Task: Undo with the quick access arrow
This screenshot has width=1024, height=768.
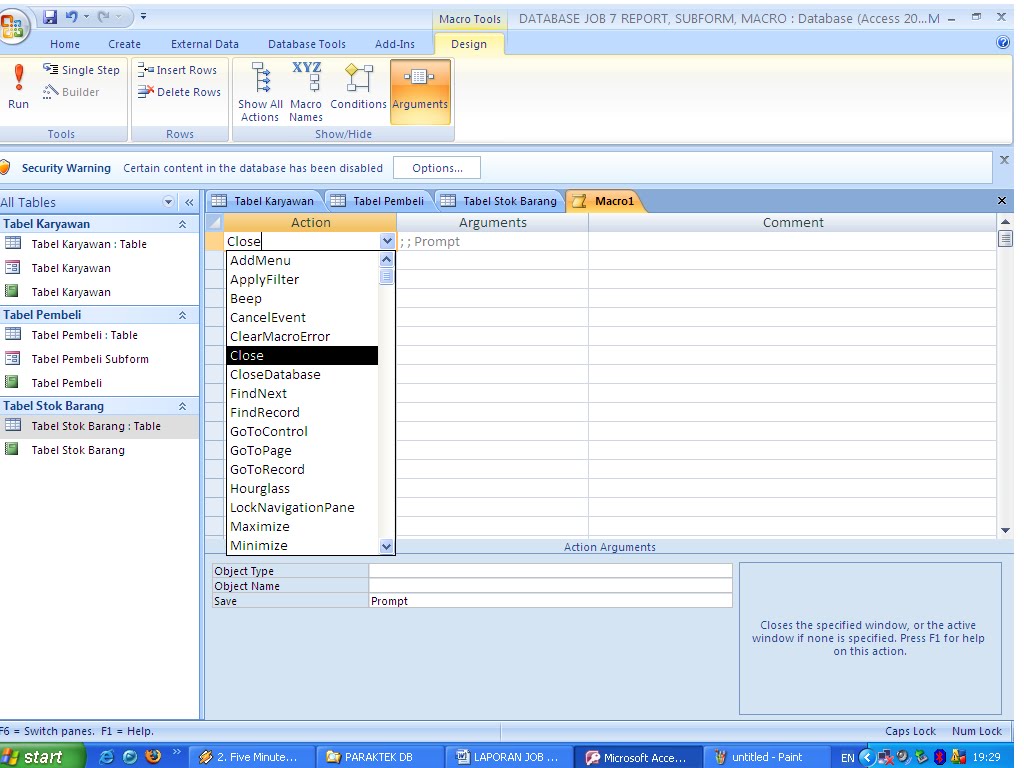Action: tap(71, 17)
